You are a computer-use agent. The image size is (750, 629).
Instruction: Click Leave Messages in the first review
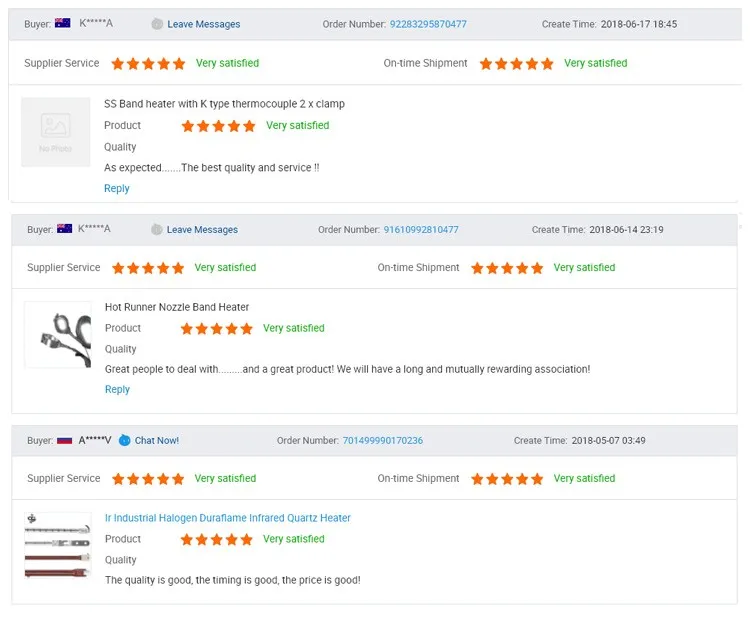204,24
